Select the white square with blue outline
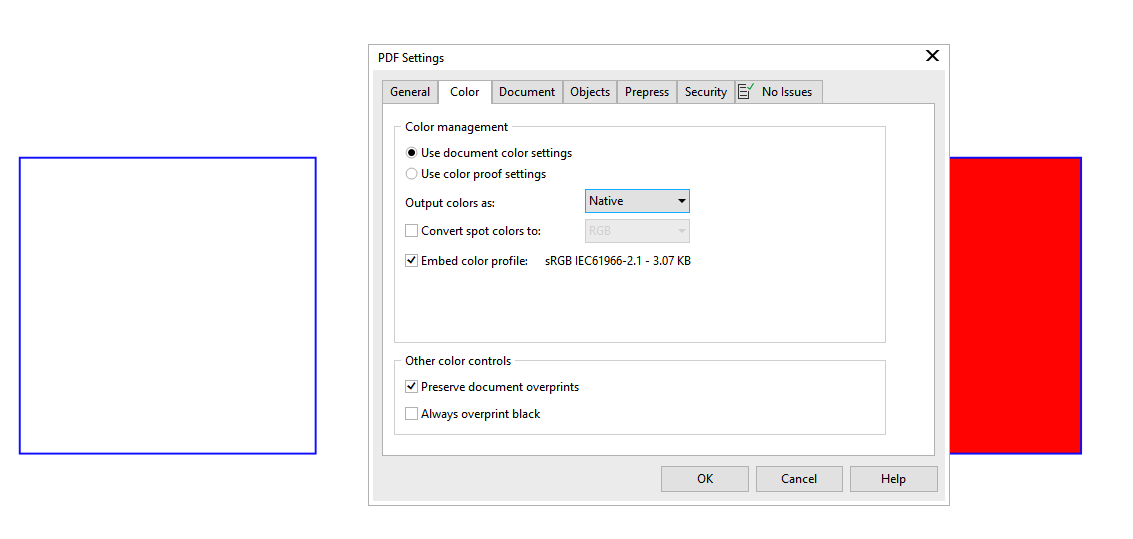This screenshot has width=1133, height=539. [x=168, y=306]
